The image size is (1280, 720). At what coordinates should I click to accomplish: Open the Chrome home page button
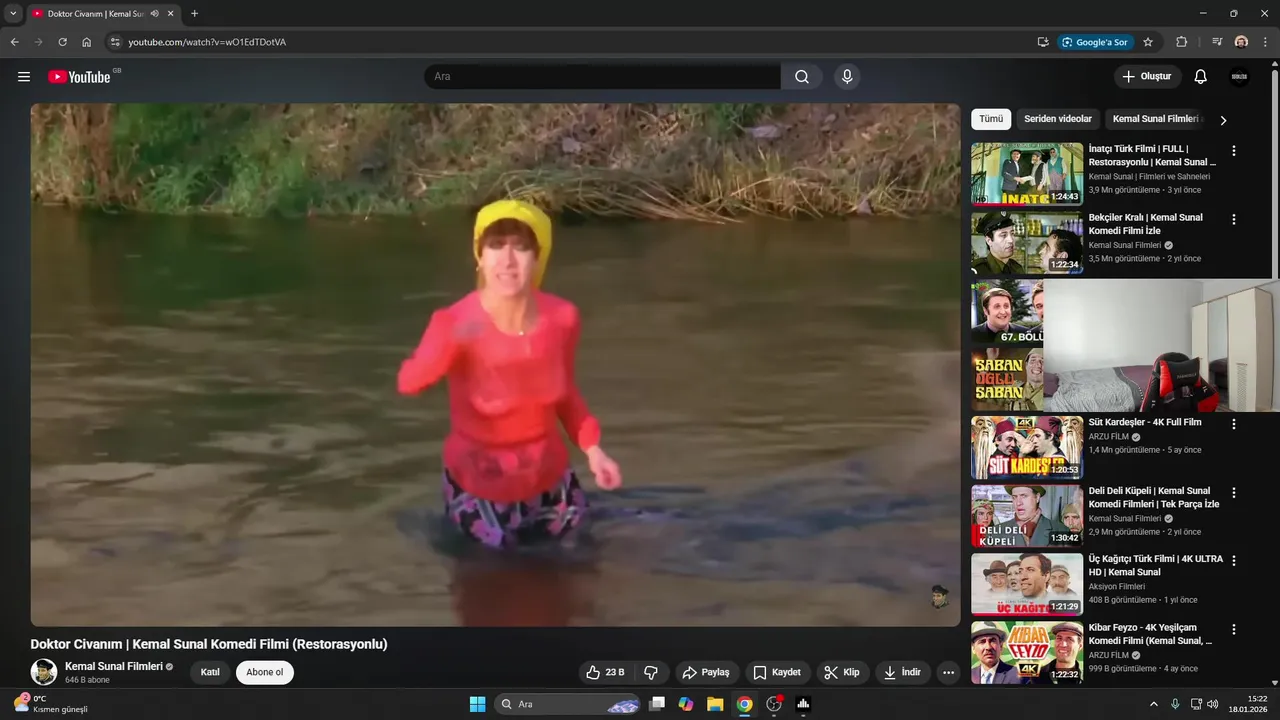[87, 42]
